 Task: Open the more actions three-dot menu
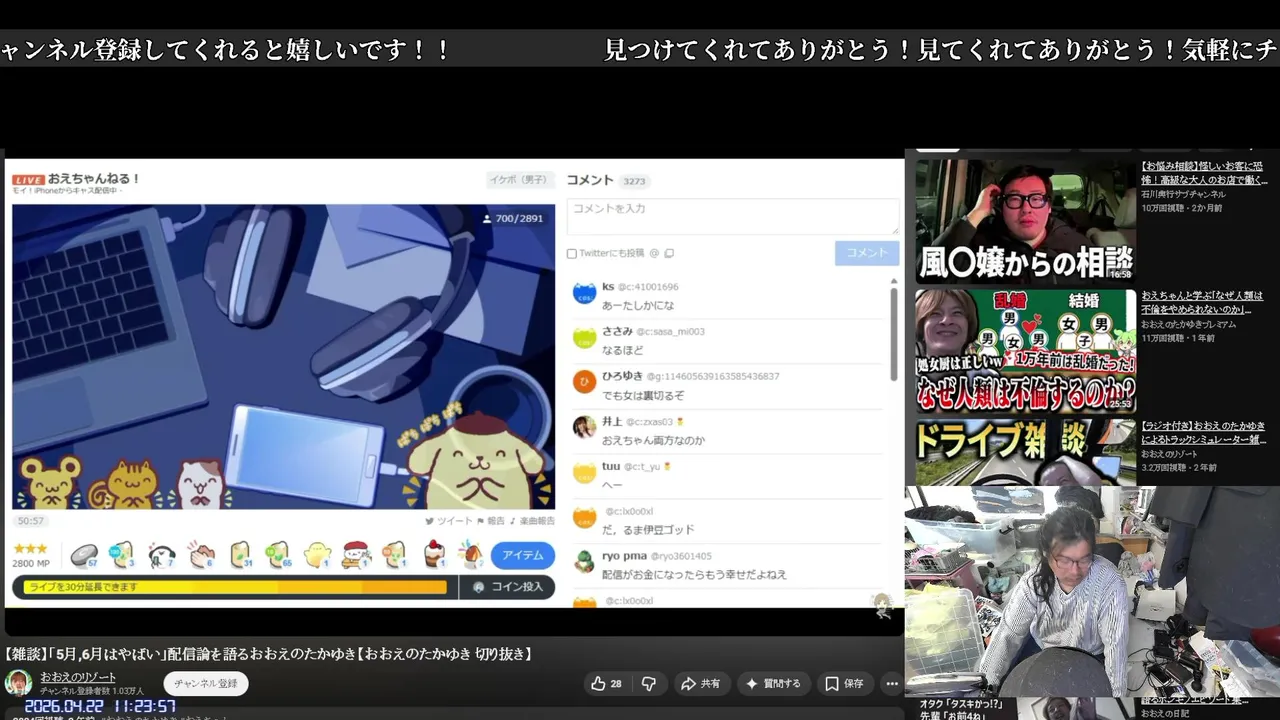[892, 684]
